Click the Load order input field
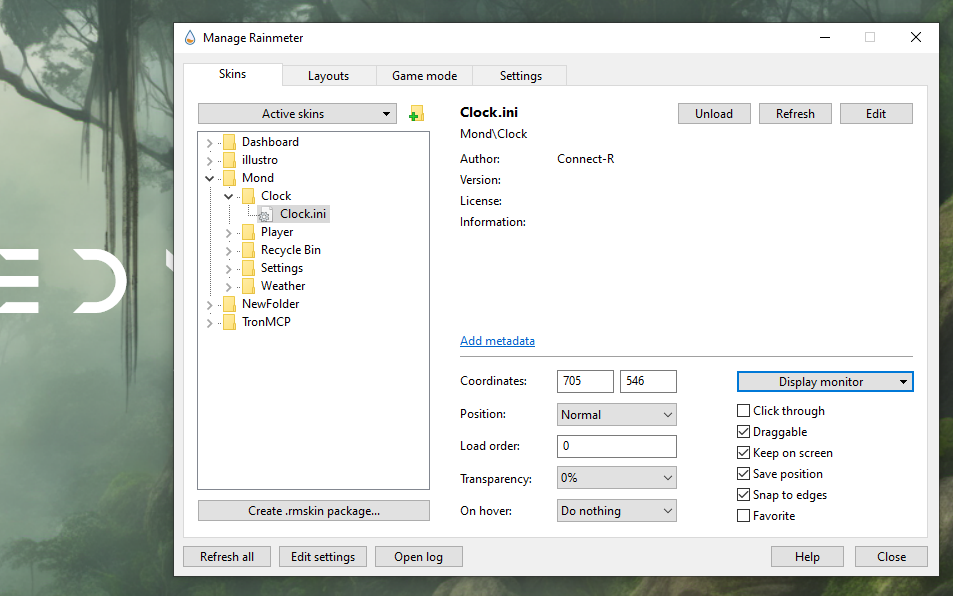Screen dimensions: 953x596 tap(616, 446)
